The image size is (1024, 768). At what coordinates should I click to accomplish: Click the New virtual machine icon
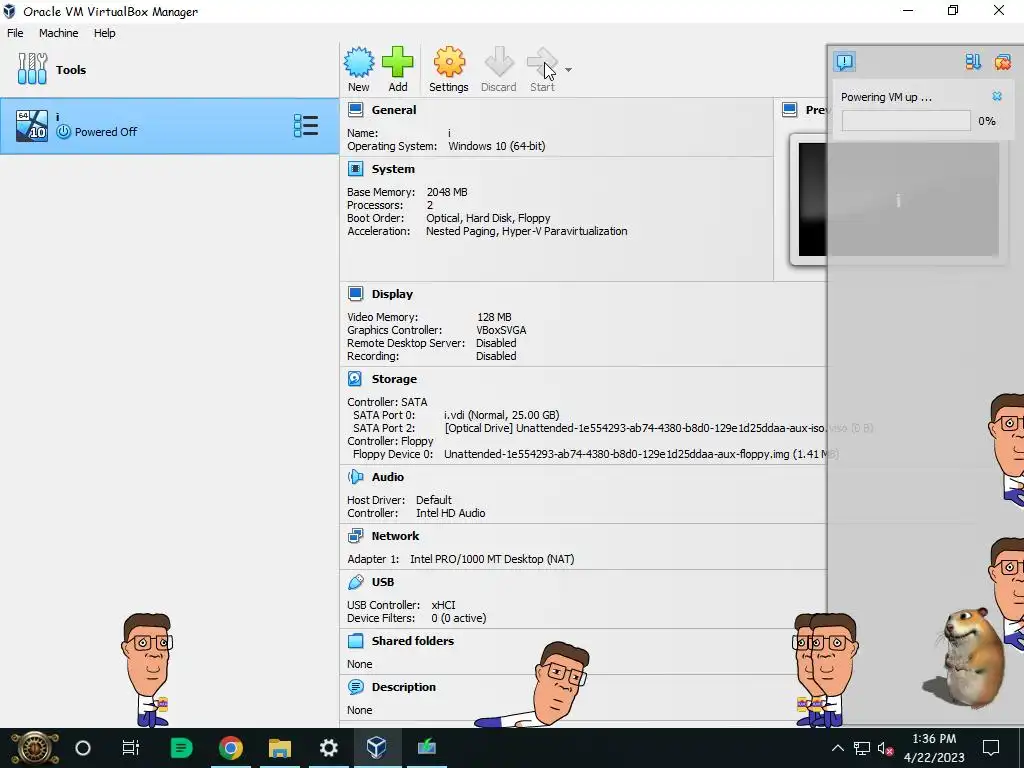[359, 62]
